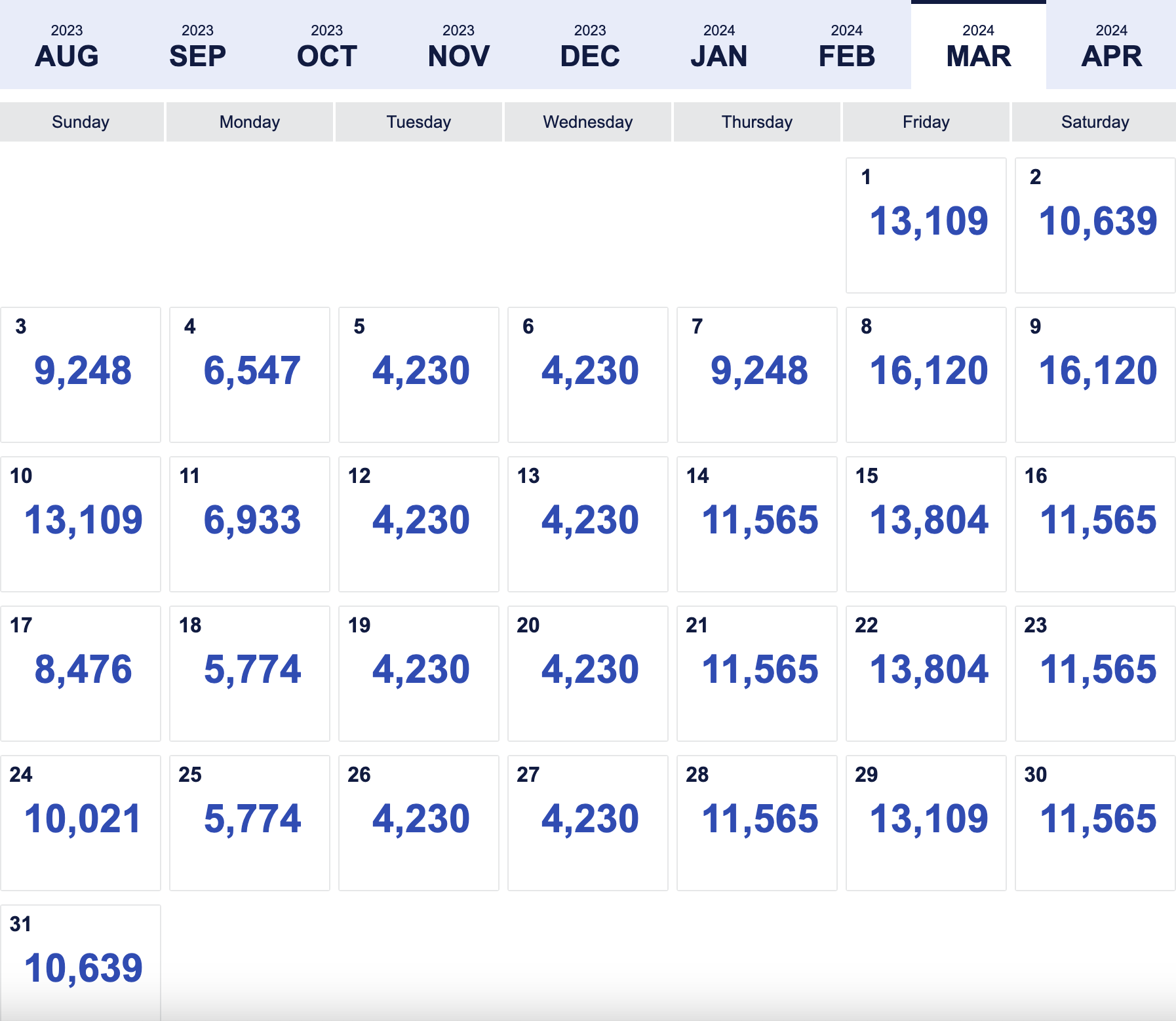Choose March 15 priced 13,804

(926, 524)
